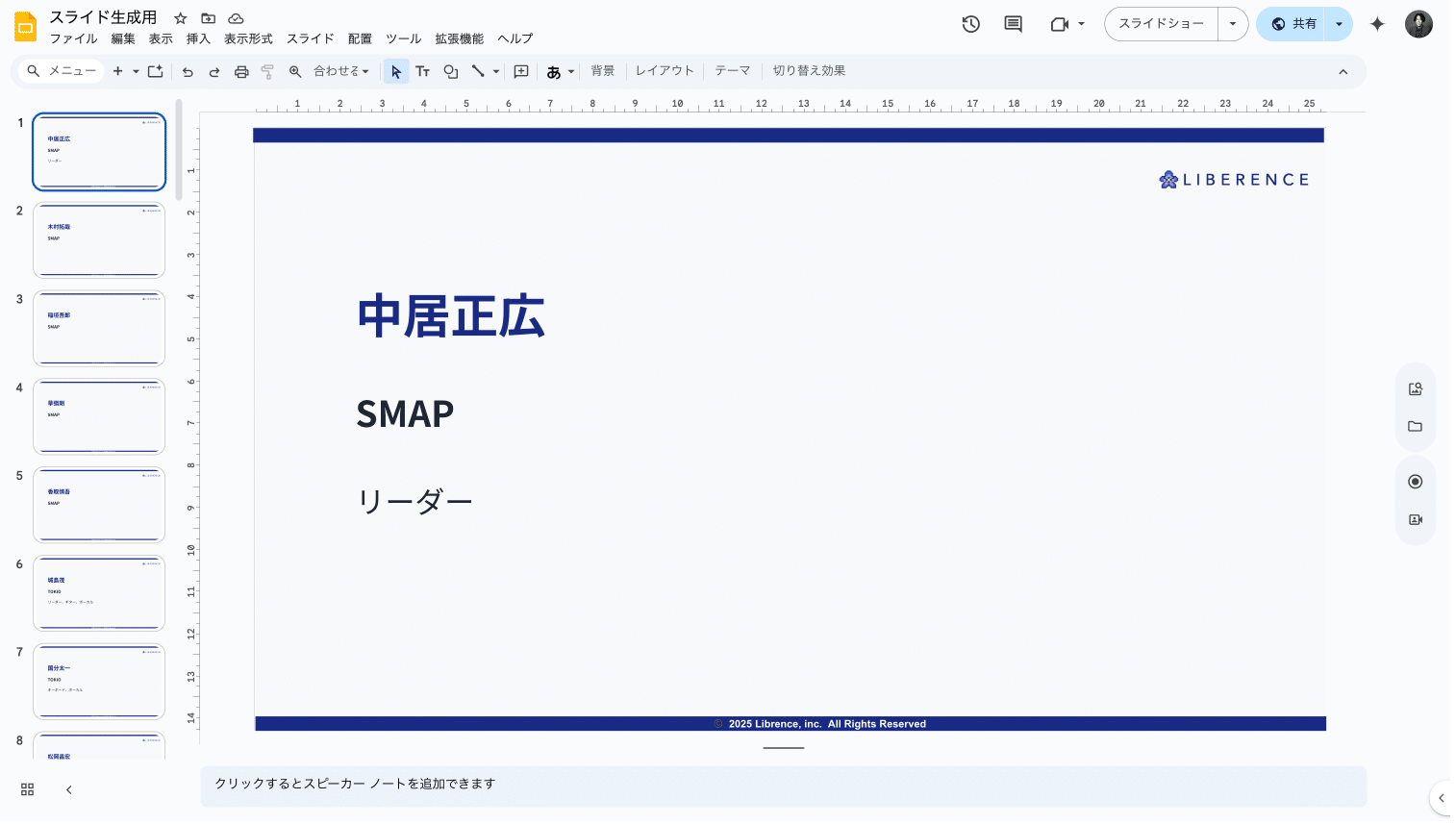Toggle the あ input tools button
The width and height of the screenshot is (1456, 824).
554,71
